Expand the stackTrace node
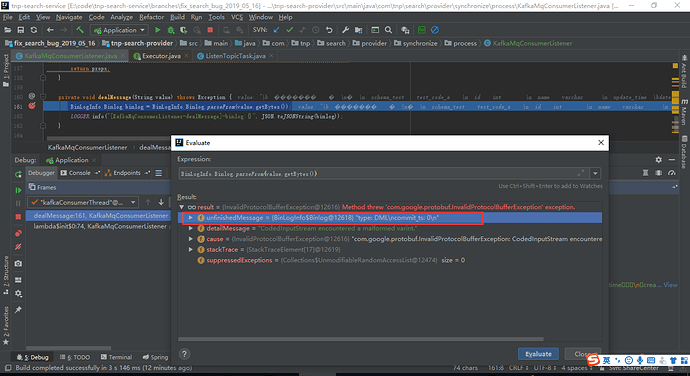The image size is (690, 376). (x=191, y=249)
